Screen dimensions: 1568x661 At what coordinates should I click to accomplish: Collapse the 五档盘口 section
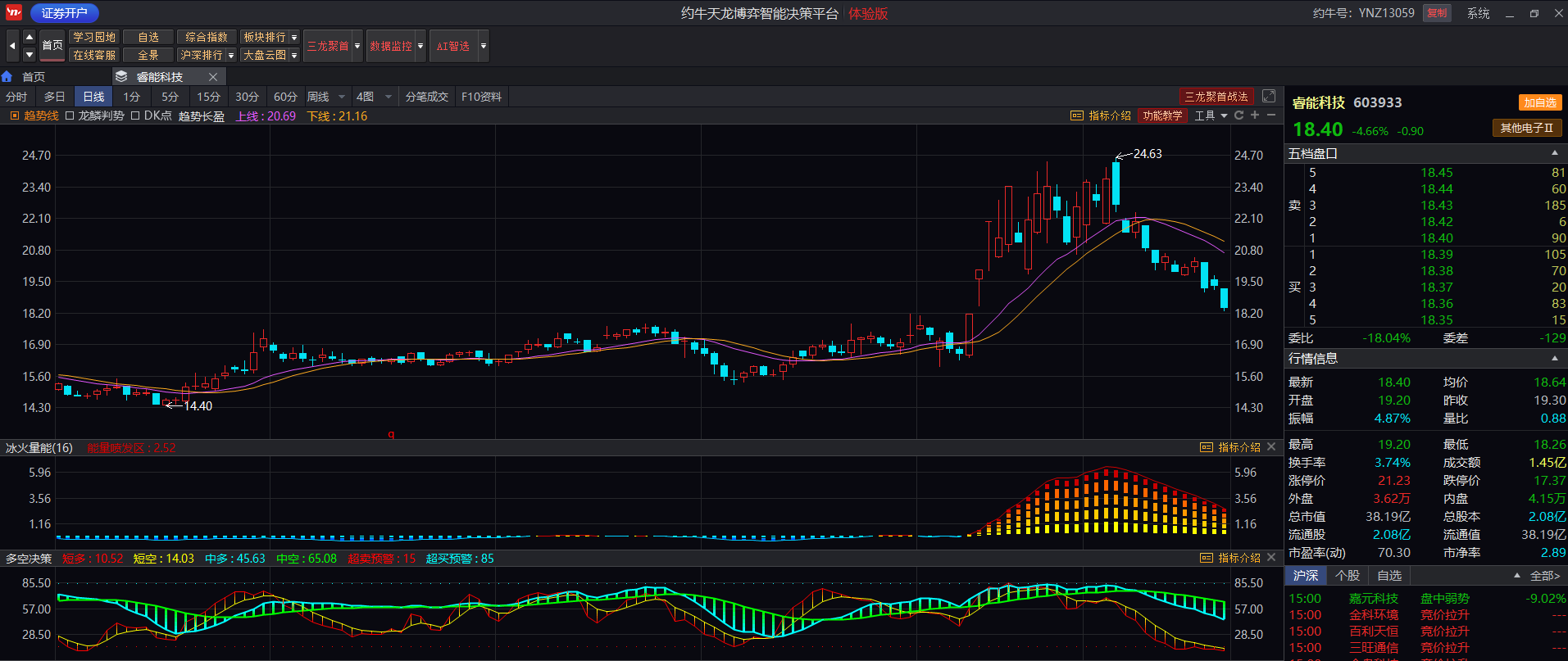(x=1554, y=153)
